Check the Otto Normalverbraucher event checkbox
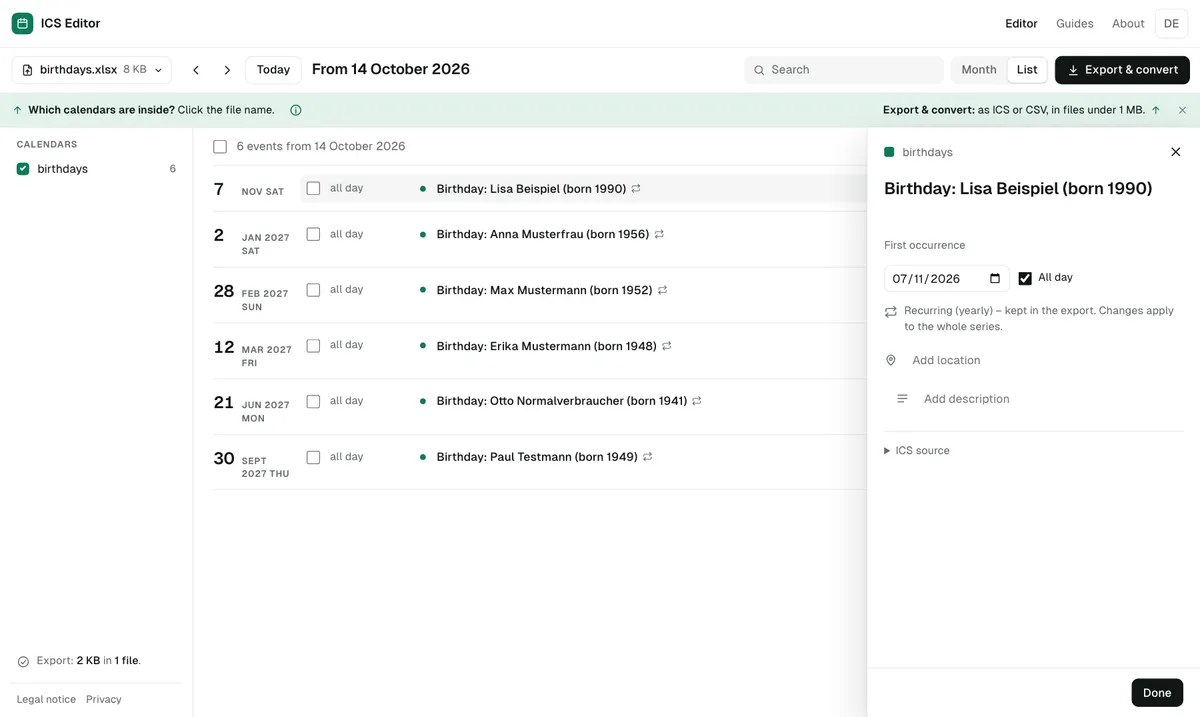 click(313, 401)
